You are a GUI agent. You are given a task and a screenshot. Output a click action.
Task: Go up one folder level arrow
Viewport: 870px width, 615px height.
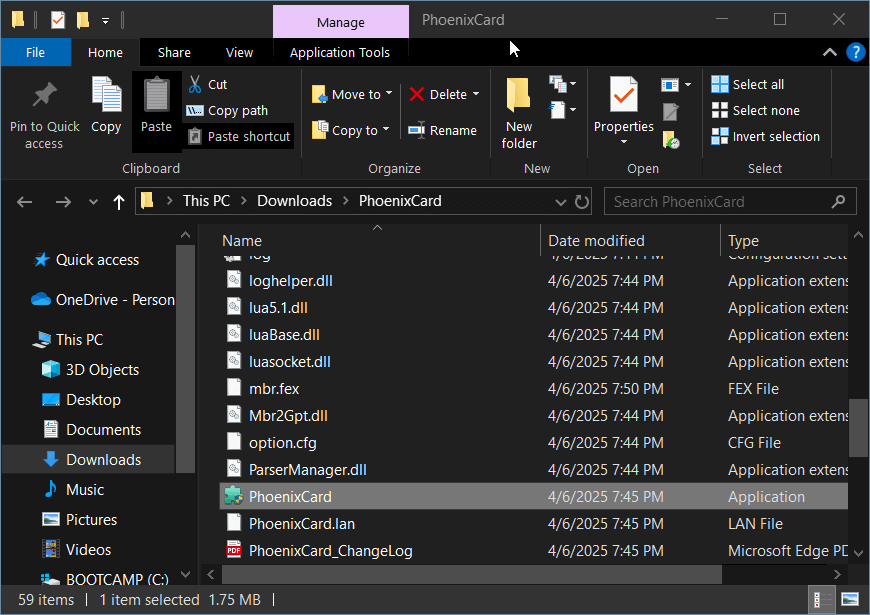(118, 202)
